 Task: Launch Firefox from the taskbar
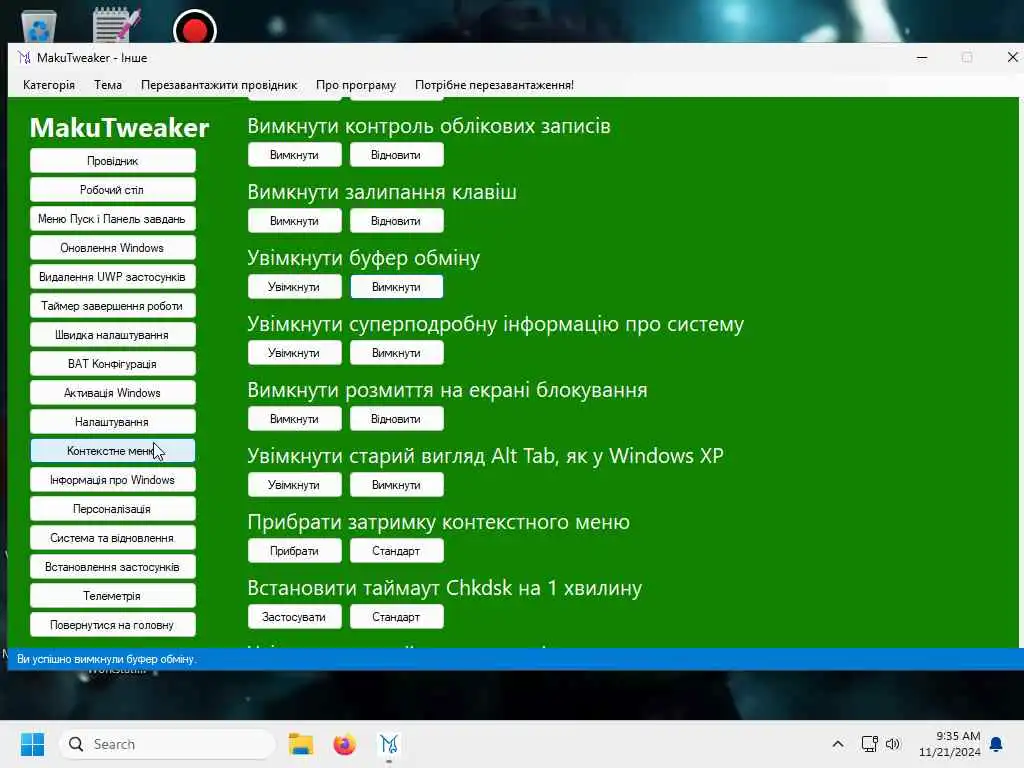(344, 744)
